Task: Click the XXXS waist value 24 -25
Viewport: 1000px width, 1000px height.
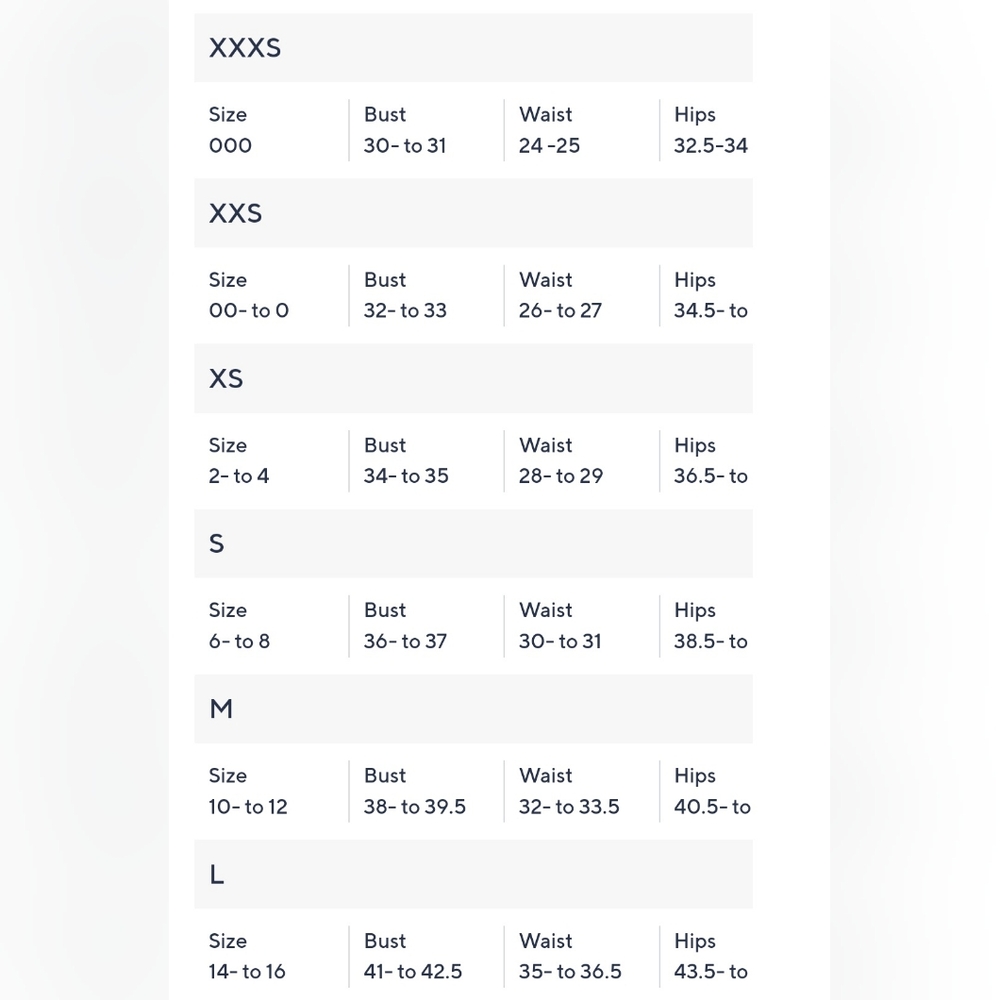Action: click(549, 145)
